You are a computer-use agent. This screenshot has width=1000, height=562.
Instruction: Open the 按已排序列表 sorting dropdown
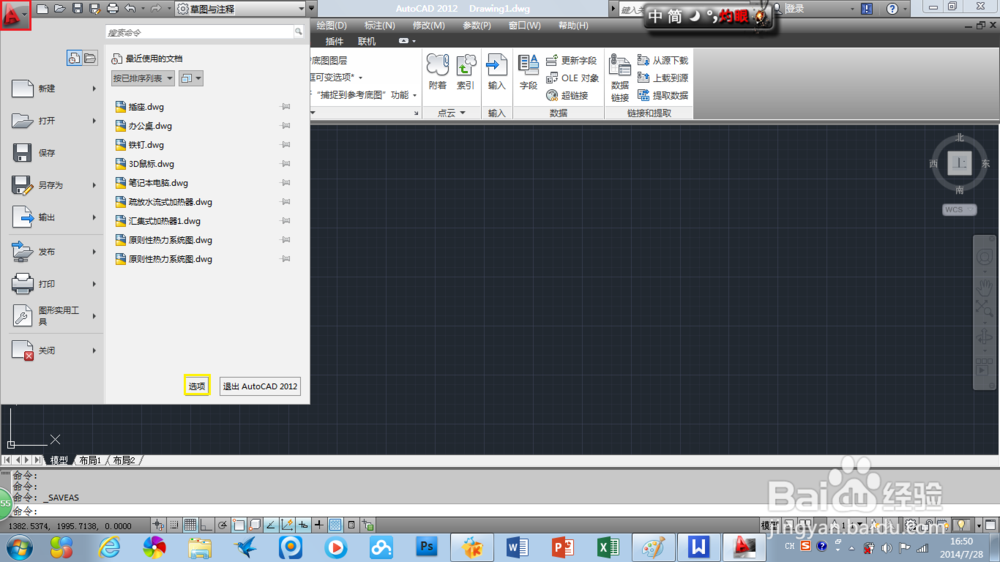[x=142, y=78]
